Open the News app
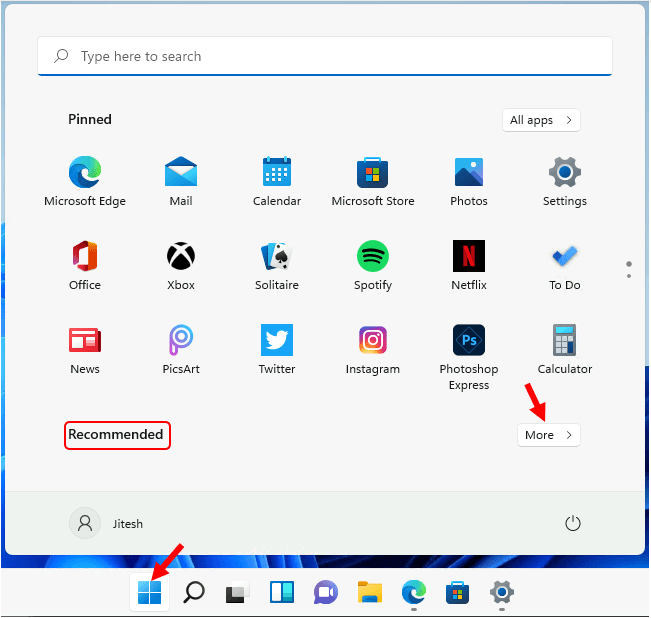This screenshot has width=651, height=618. tap(85, 349)
